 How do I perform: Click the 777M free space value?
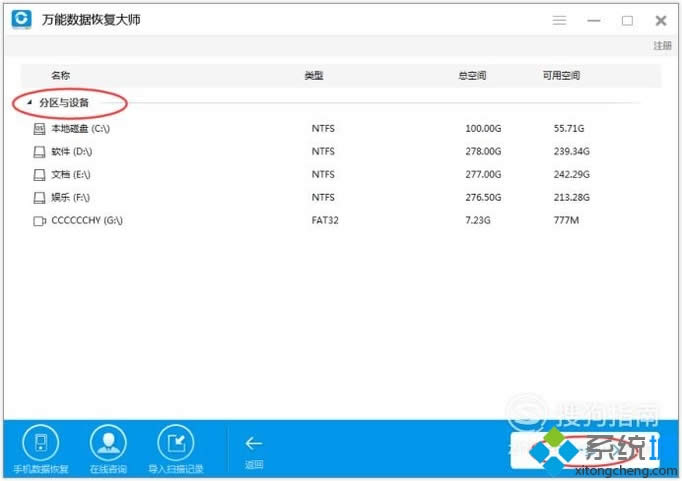[x=566, y=220]
